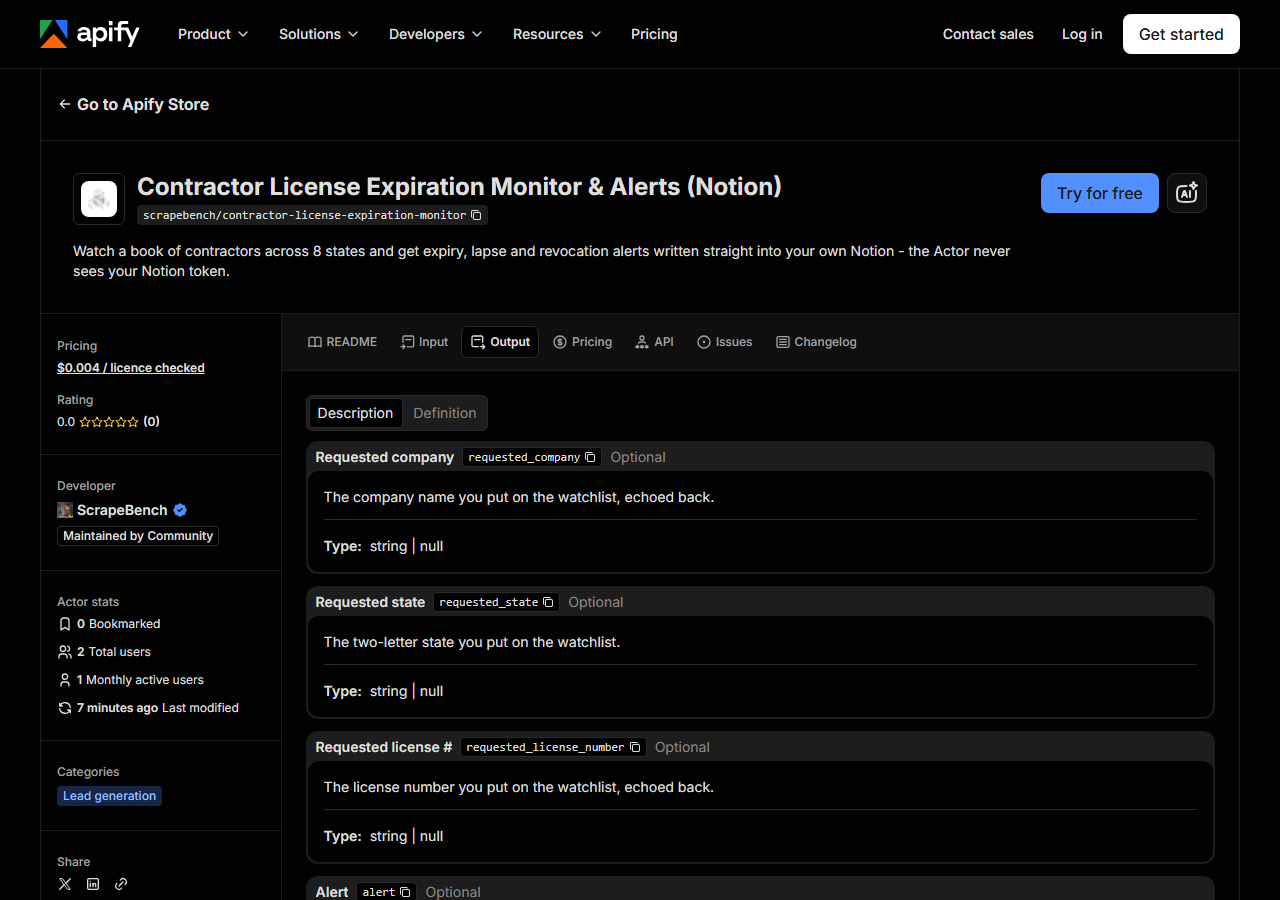
Task: Open the actor Pricing tab
Action: [582, 342]
